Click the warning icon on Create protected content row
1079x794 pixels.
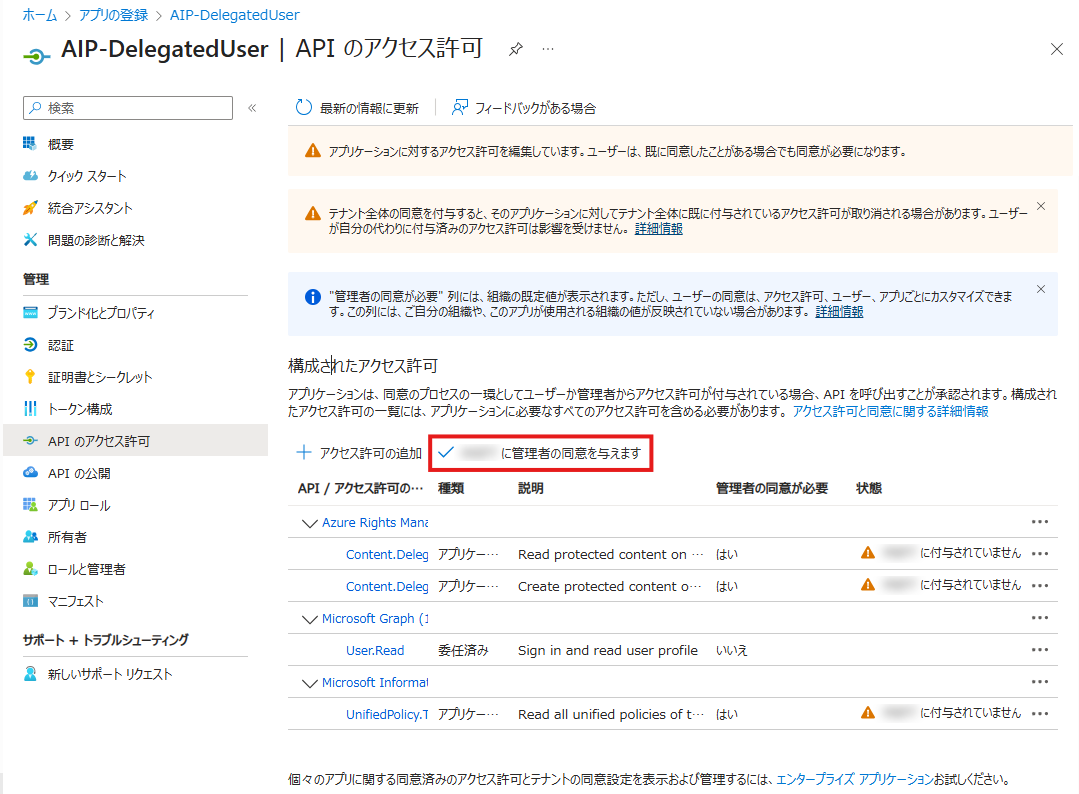tap(868, 585)
